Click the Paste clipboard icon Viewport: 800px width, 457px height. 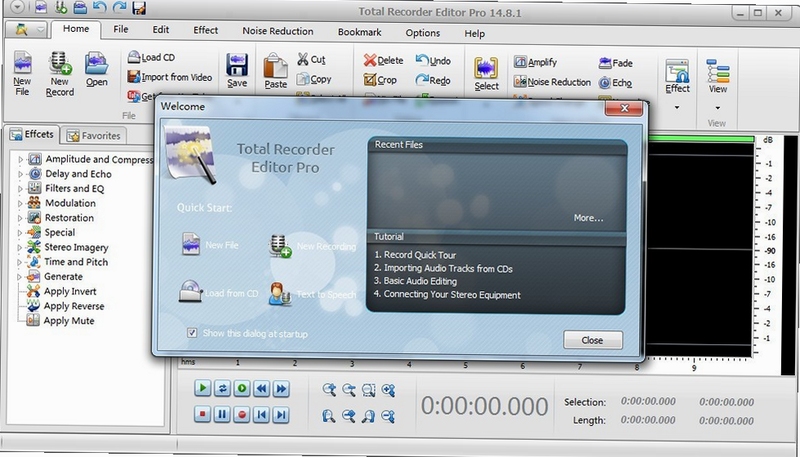pos(276,71)
